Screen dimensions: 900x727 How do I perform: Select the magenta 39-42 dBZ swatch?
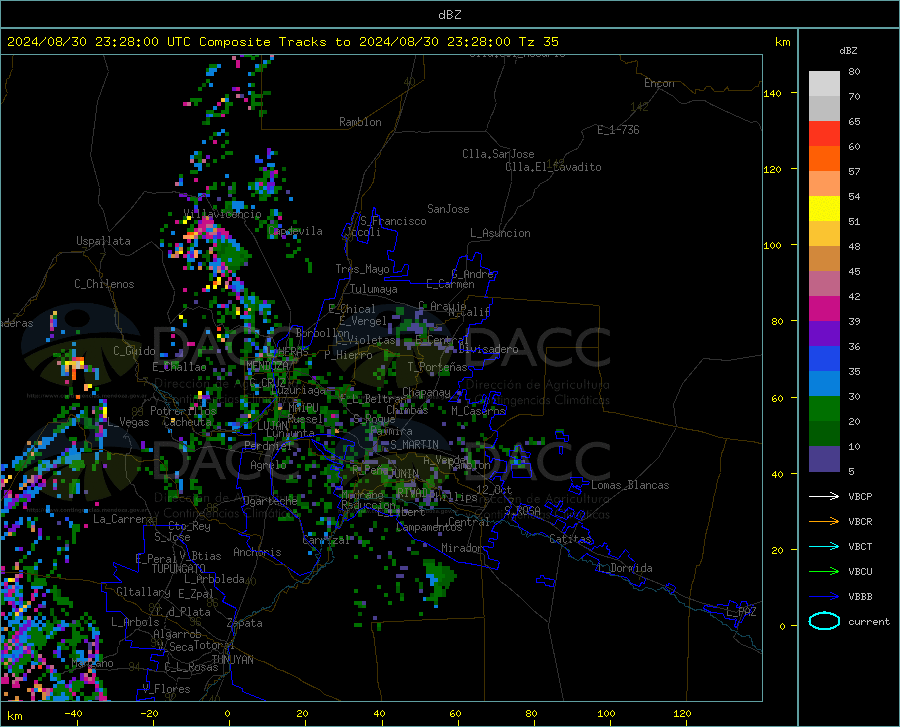click(824, 309)
